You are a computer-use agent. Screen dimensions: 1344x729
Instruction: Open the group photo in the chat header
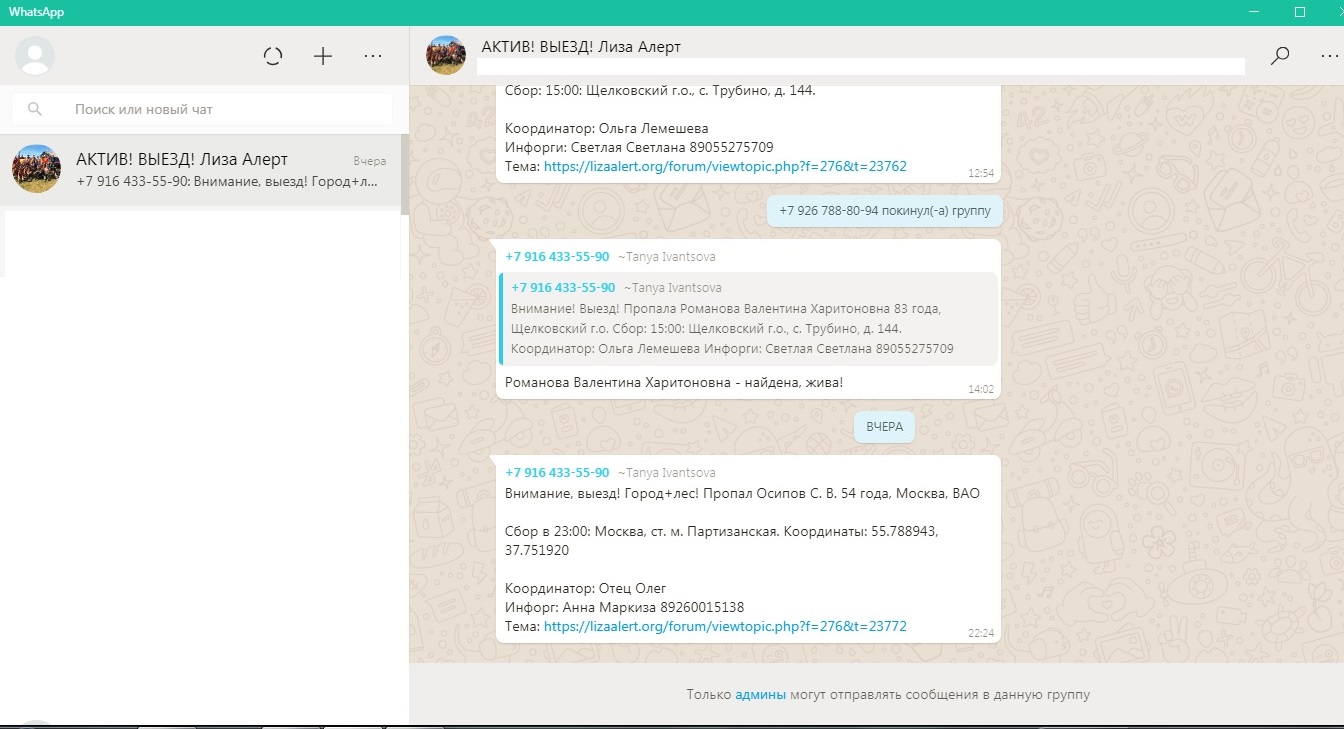tap(446, 55)
